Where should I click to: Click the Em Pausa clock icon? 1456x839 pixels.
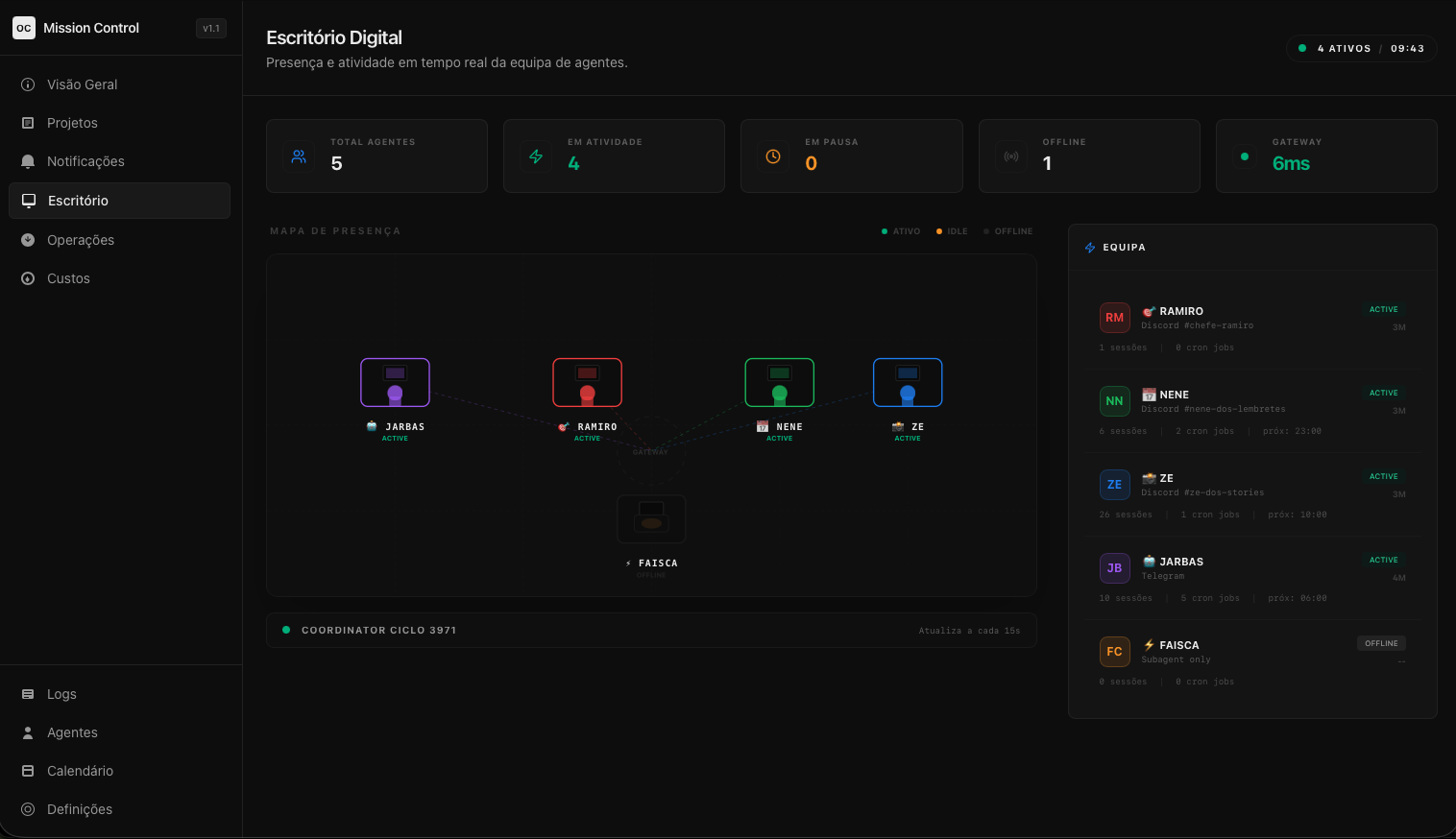click(x=773, y=156)
